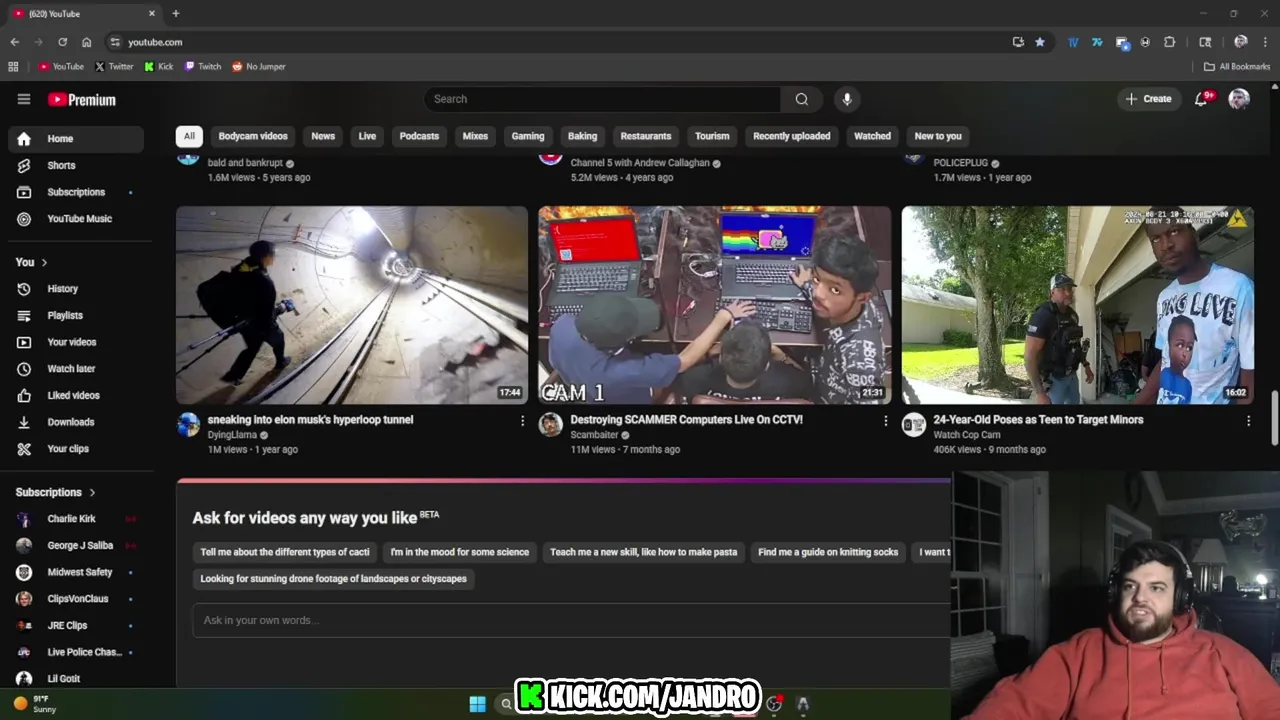The width and height of the screenshot is (1280, 720).
Task: Open the taskbar weather widget
Action: [x=35, y=704]
